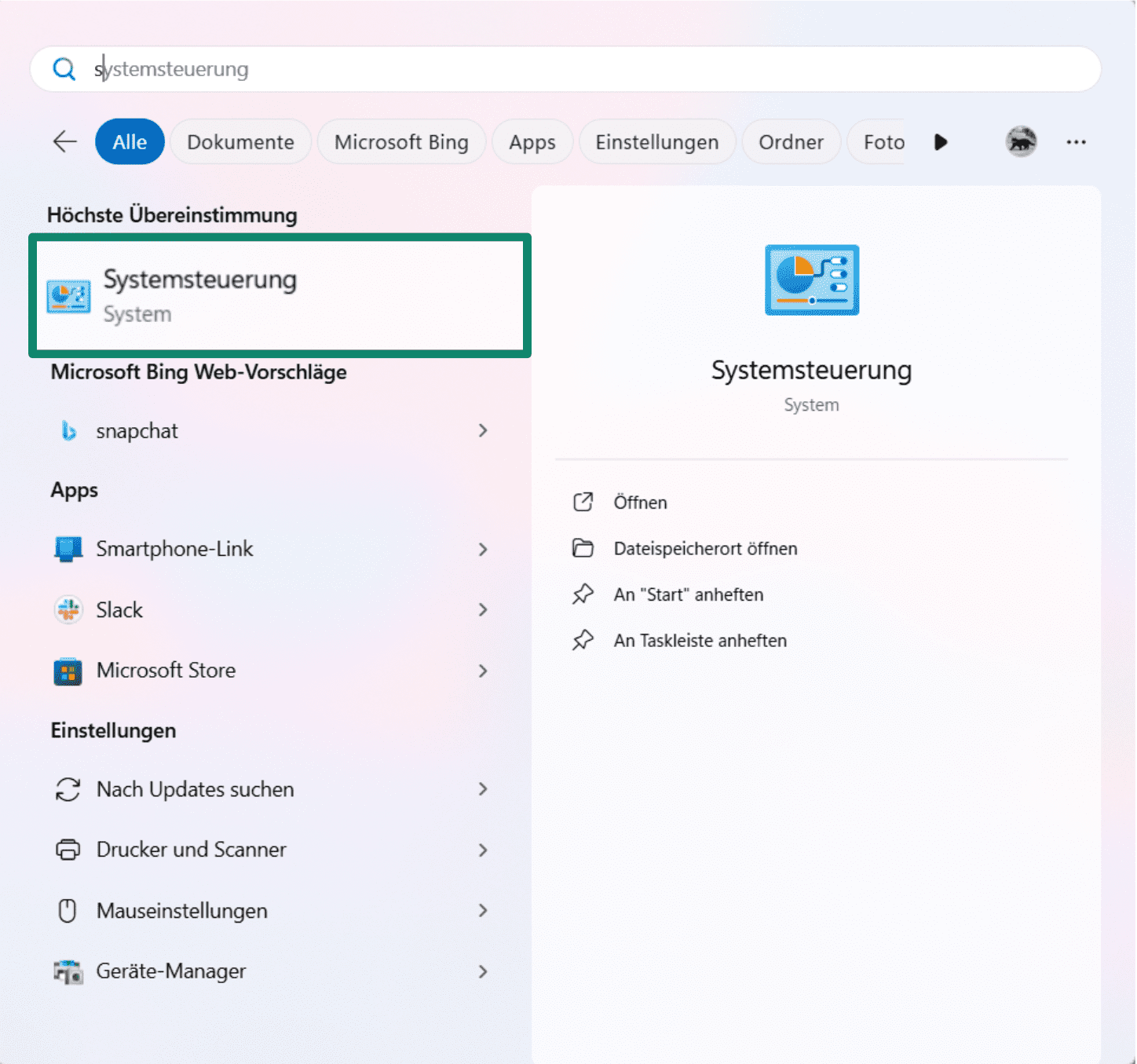Viewport: 1137px width, 1064px height.
Task: Switch to the Dokumente filter tab
Action: 240,141
